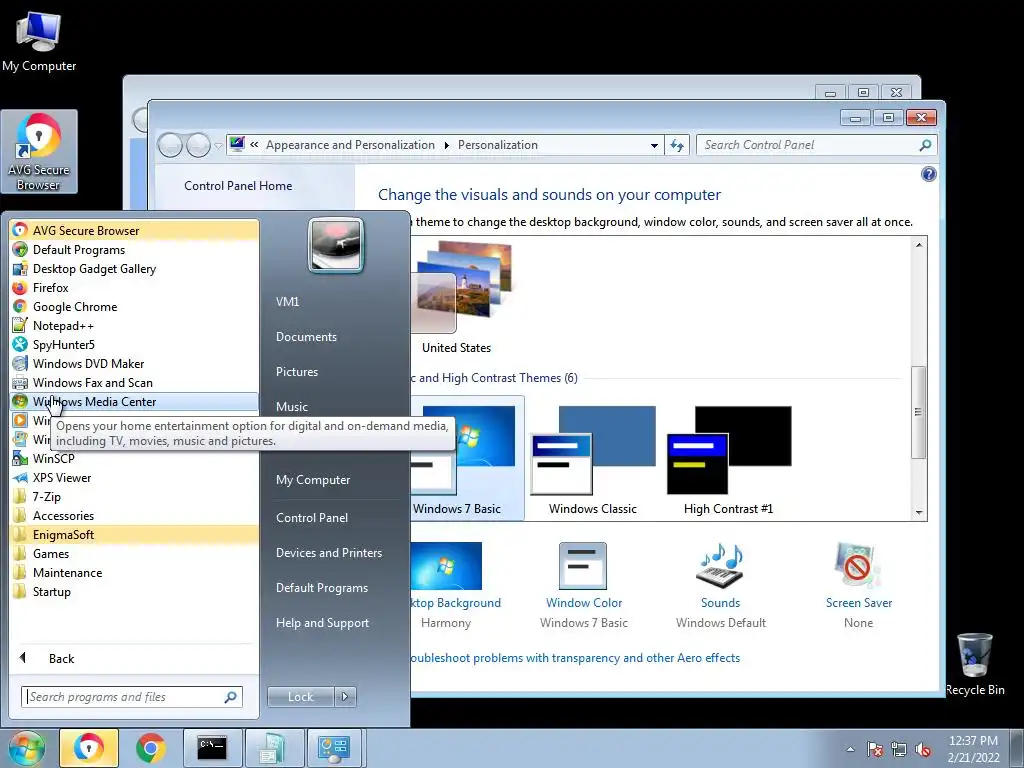
Task: Click the Lock button
Action: tap(300, 697)
